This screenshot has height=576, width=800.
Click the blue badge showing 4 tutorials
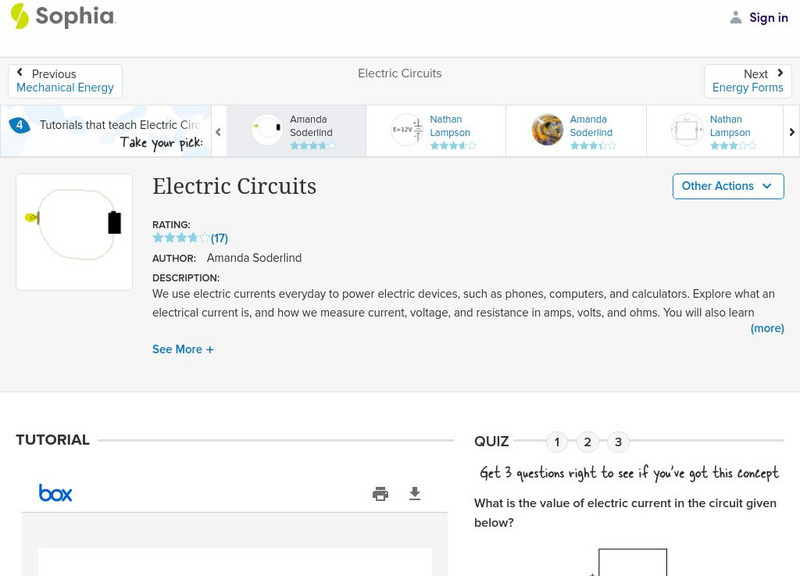[19, 124]
